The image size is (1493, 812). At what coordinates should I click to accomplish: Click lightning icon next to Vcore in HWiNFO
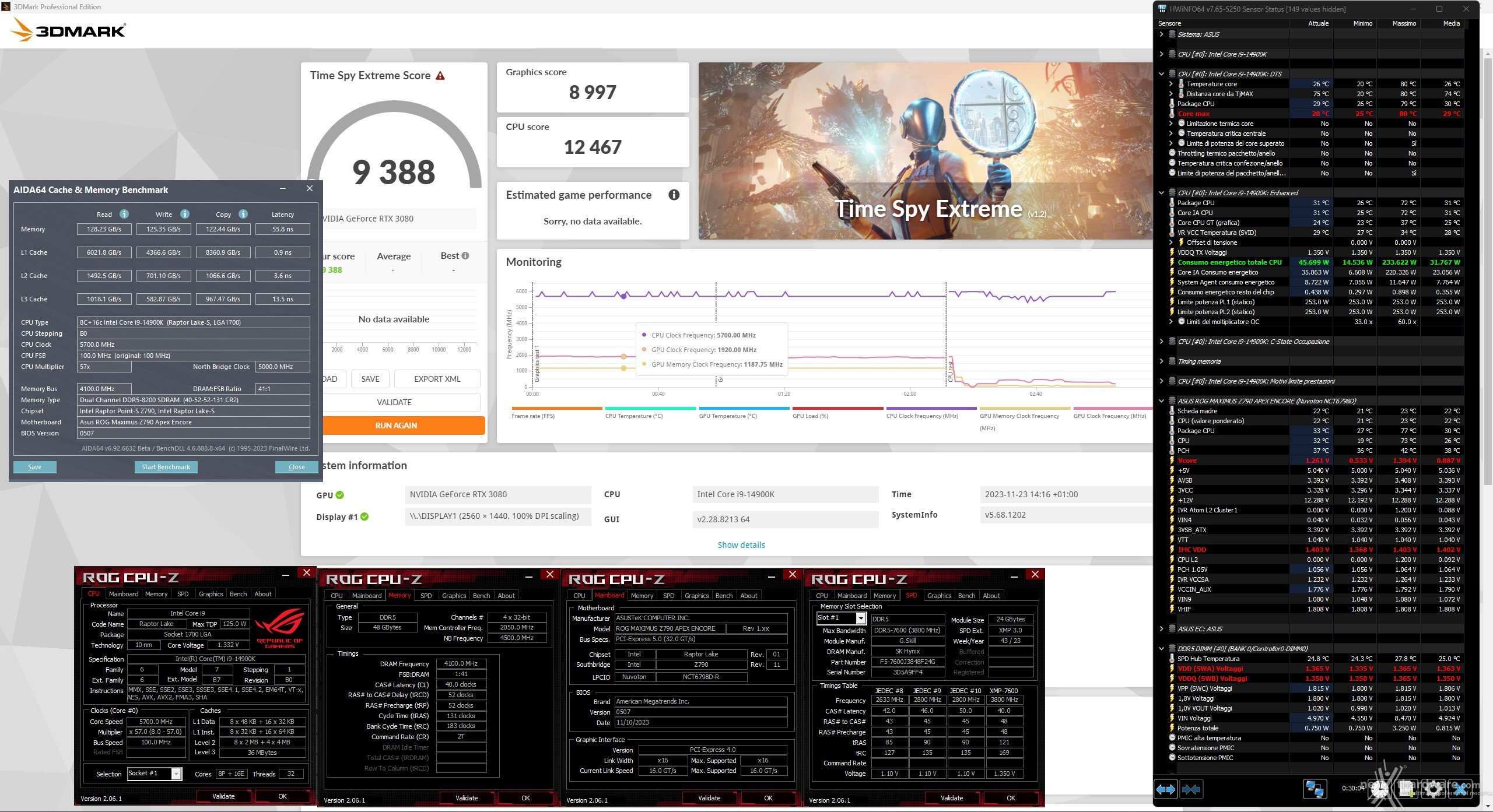click(x=1172, y=461)
